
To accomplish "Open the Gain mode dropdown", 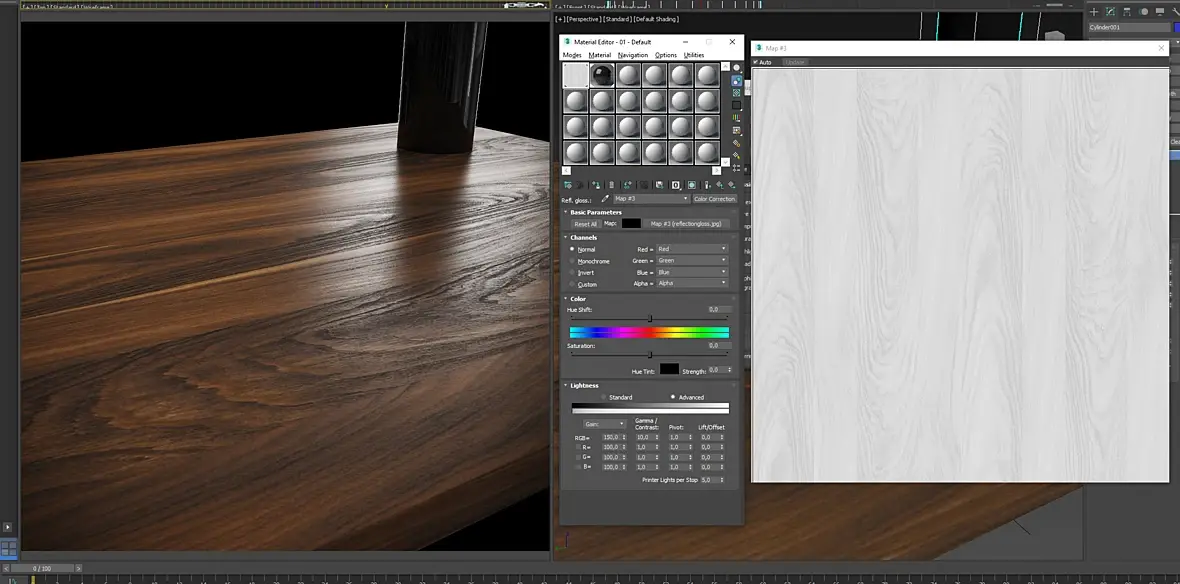I will [x=605, y=424].
